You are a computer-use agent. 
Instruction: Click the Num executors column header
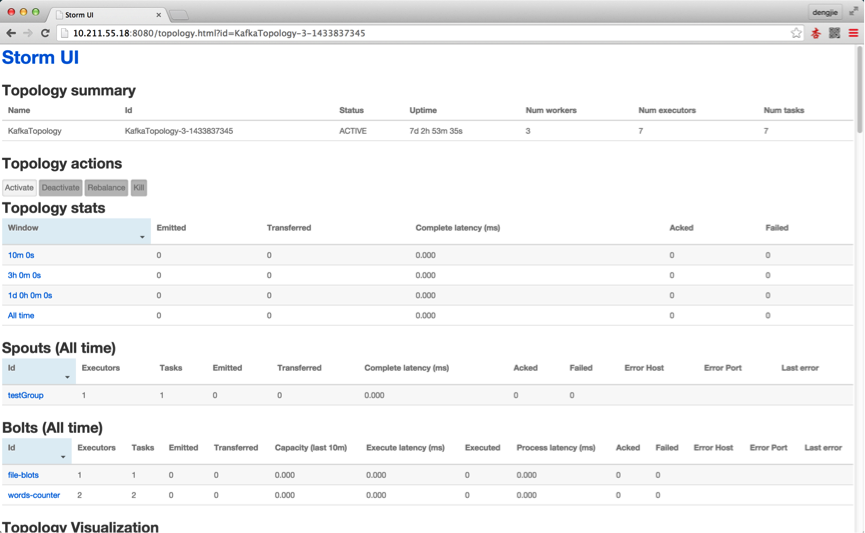click(x=667, y=110)
